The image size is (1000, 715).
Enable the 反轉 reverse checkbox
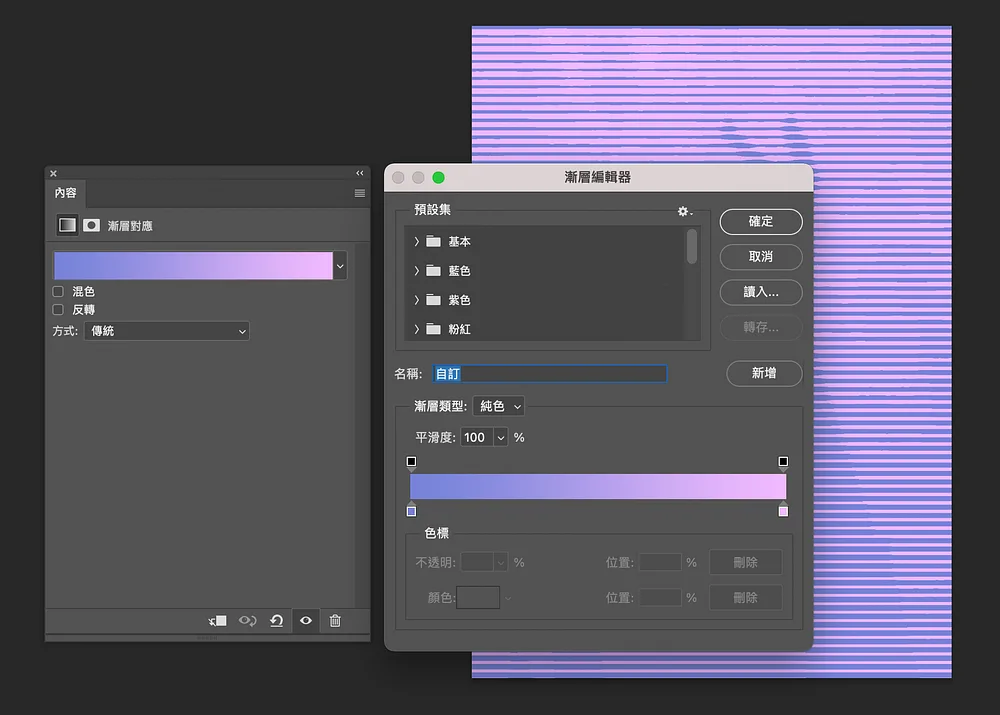58,310
